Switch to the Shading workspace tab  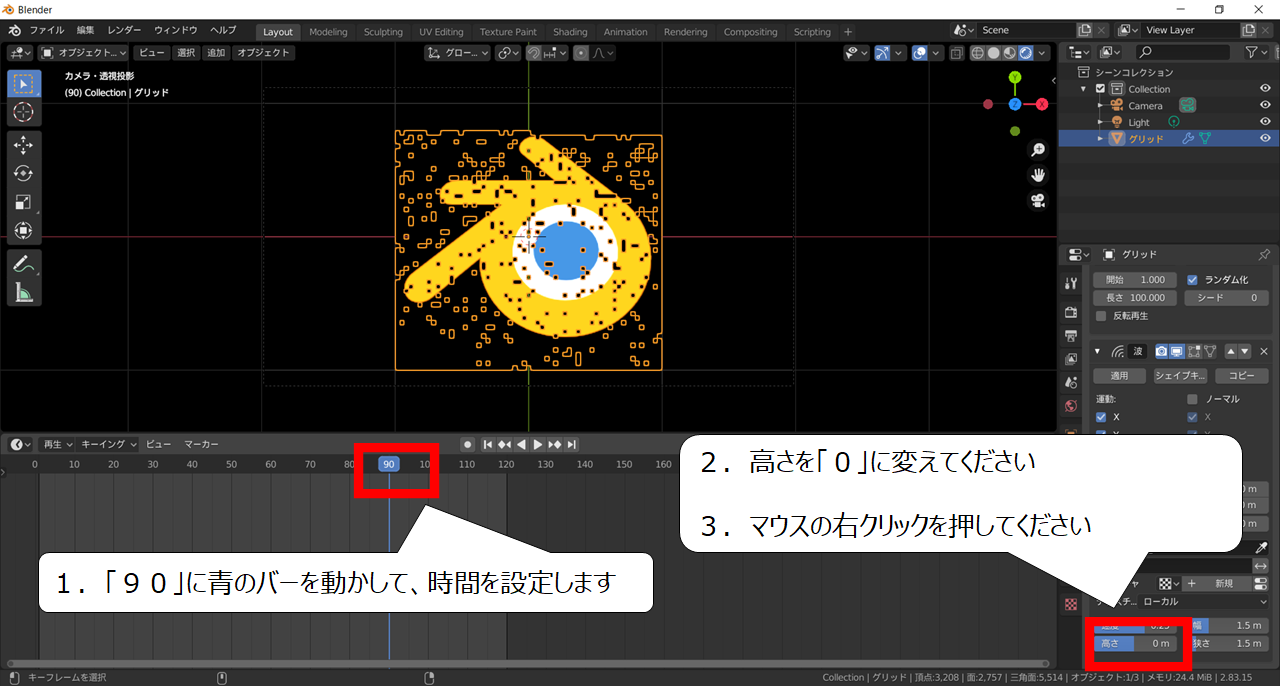pyautogui.click(x=570, y=32)
